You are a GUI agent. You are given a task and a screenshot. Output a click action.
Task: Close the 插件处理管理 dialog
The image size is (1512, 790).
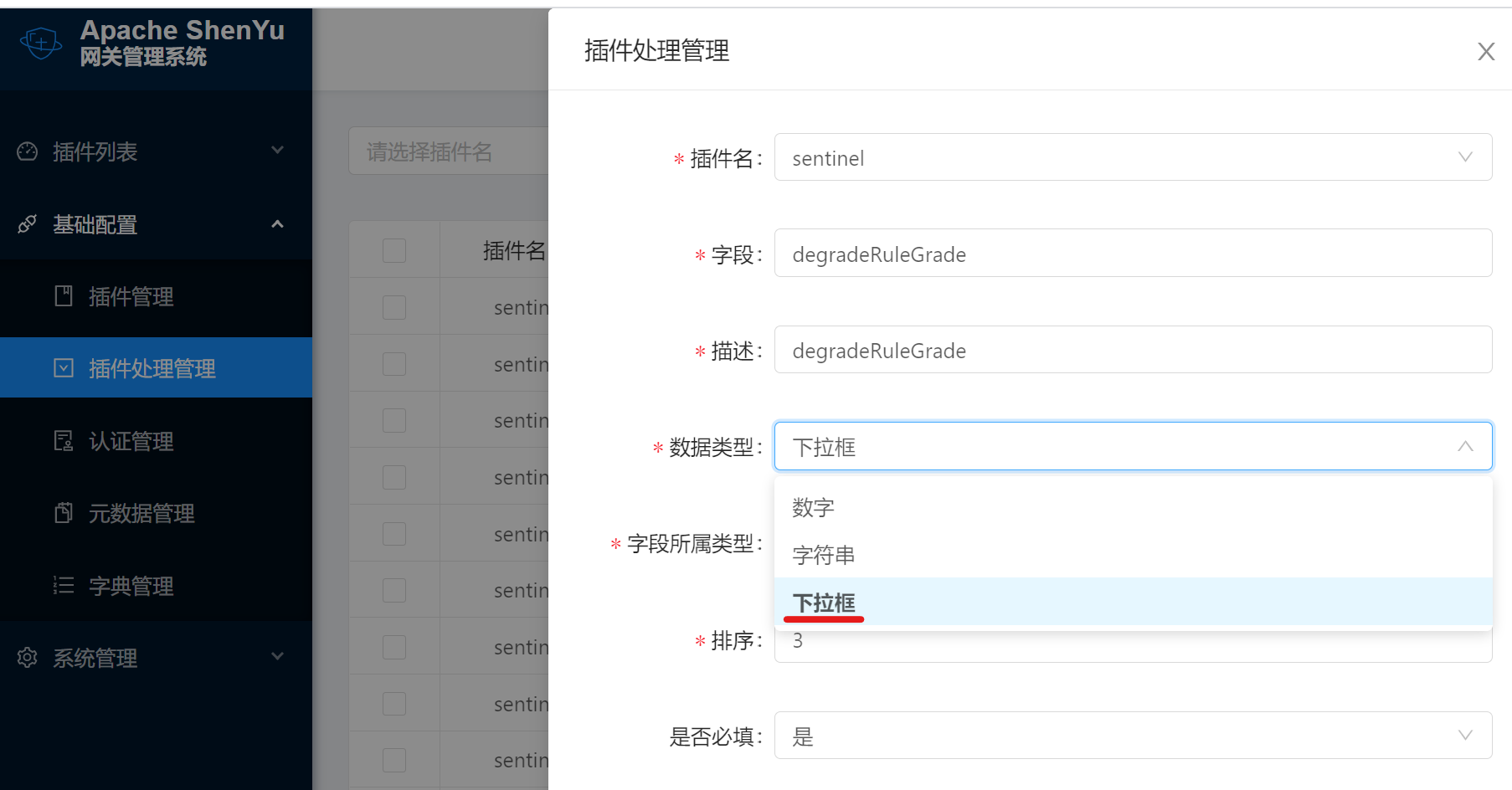(x=1485, y=52)
